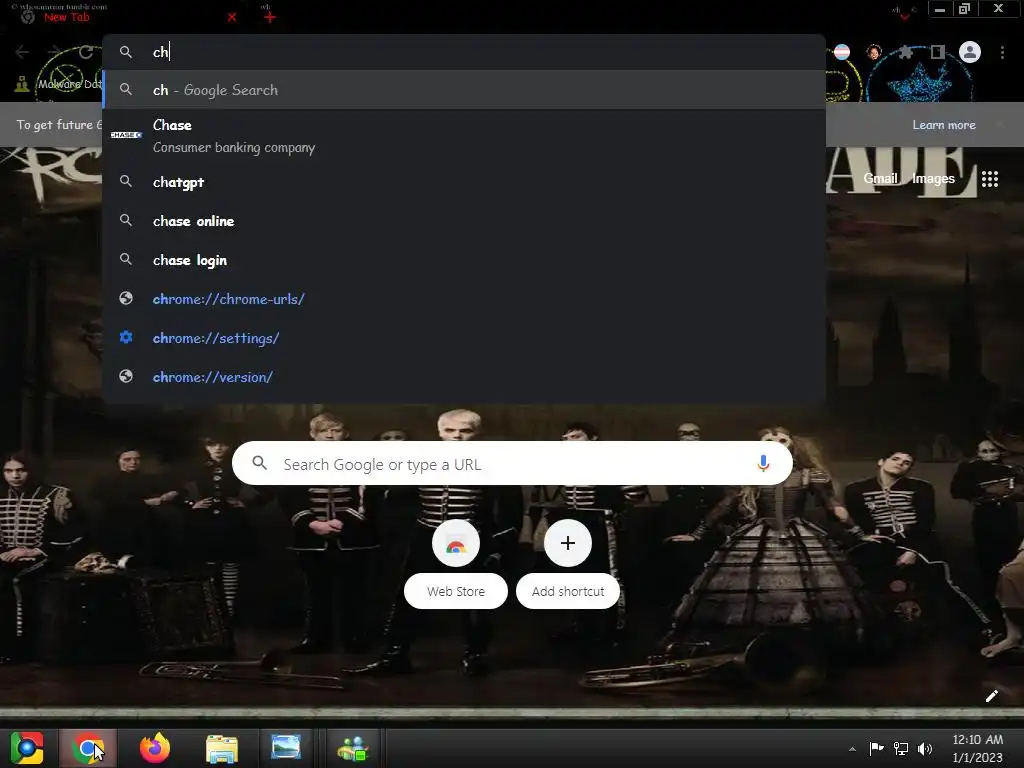1024x768 pixels.
Task: Click the browser Forward arrow
Action: click(54, 52)
